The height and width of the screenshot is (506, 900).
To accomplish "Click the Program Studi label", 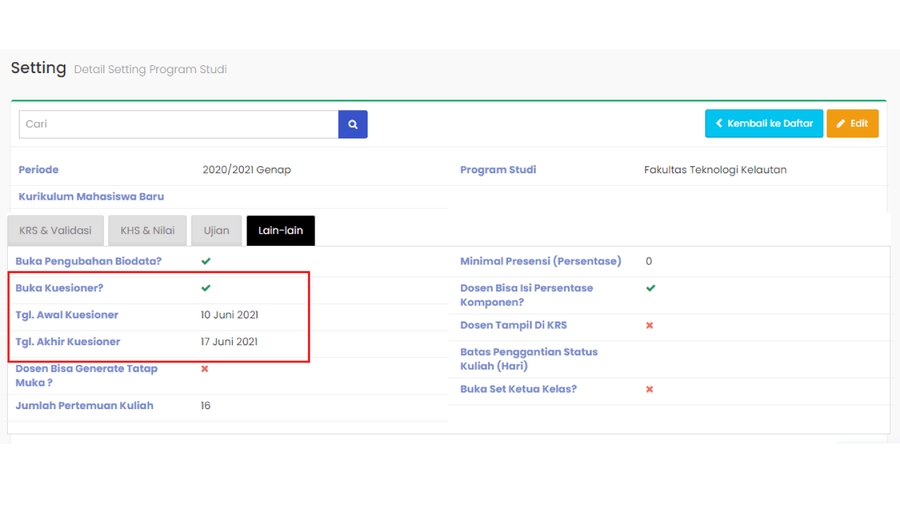I will [x=498, y=170].
